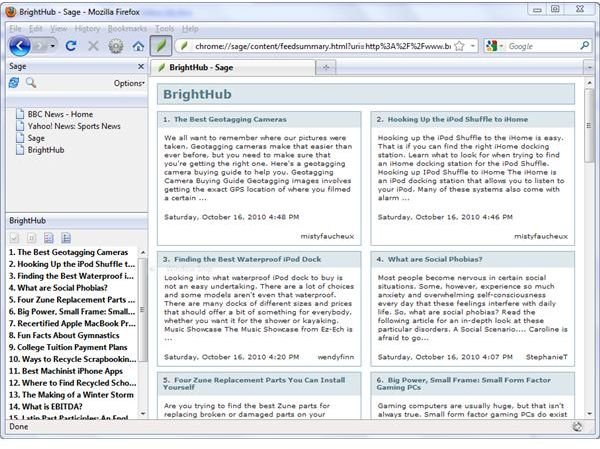The height and width of the screenshot is (449, 600).
Task: Click second icon in BrightHub item toolbar
Action: (31, 238)
